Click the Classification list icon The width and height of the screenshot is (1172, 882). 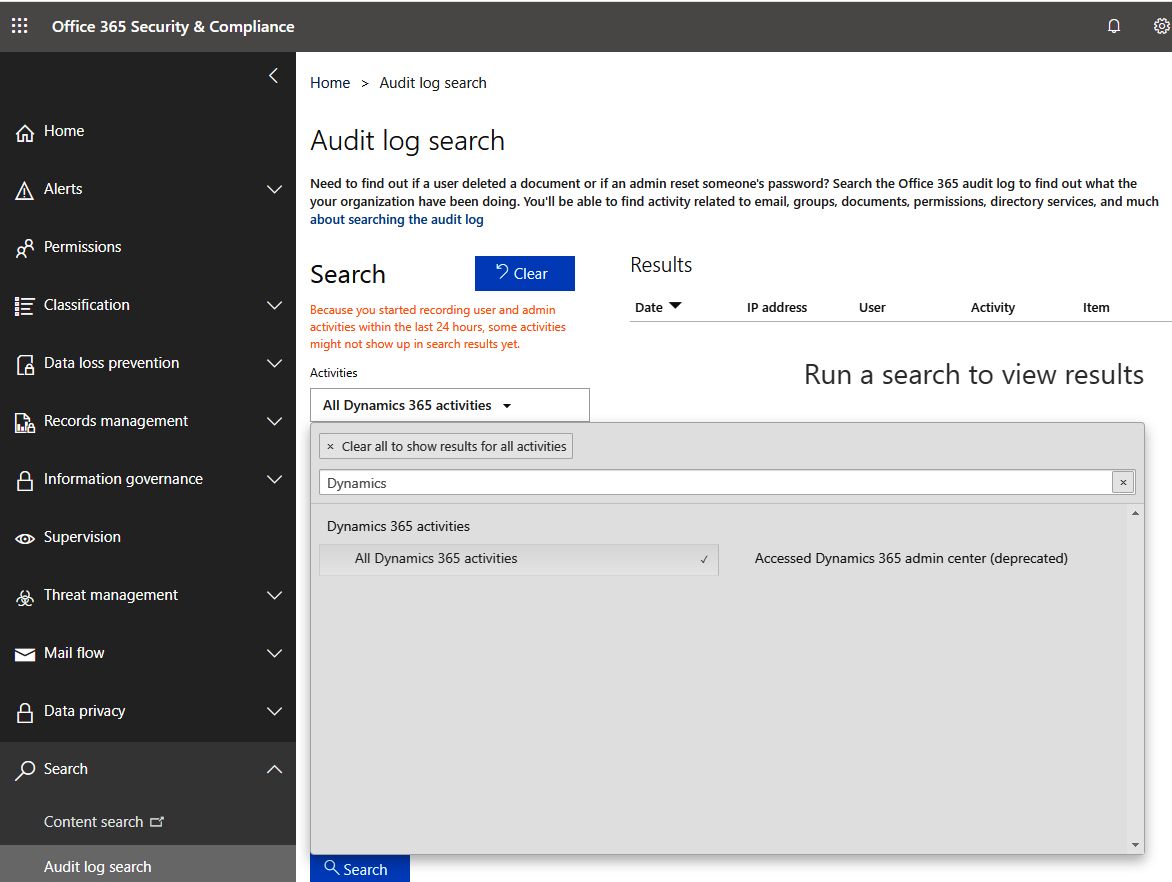(x=25, y=306)
